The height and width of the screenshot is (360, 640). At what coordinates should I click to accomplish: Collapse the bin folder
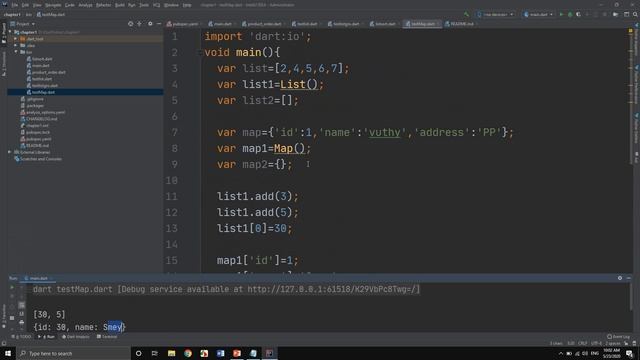point(16,52)
